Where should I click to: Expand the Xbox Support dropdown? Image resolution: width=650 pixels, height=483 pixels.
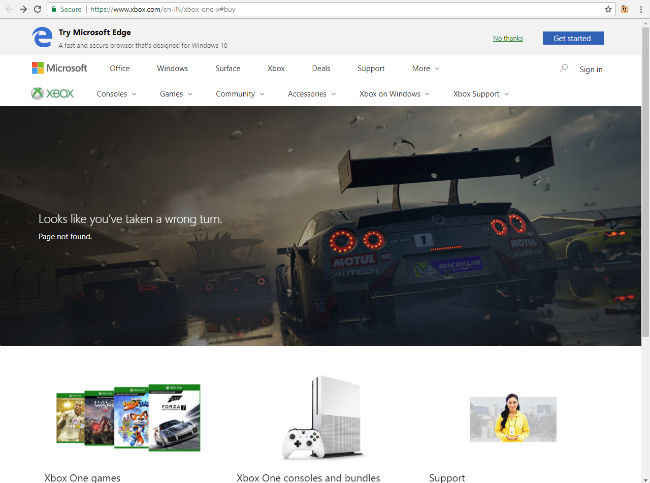481,94
